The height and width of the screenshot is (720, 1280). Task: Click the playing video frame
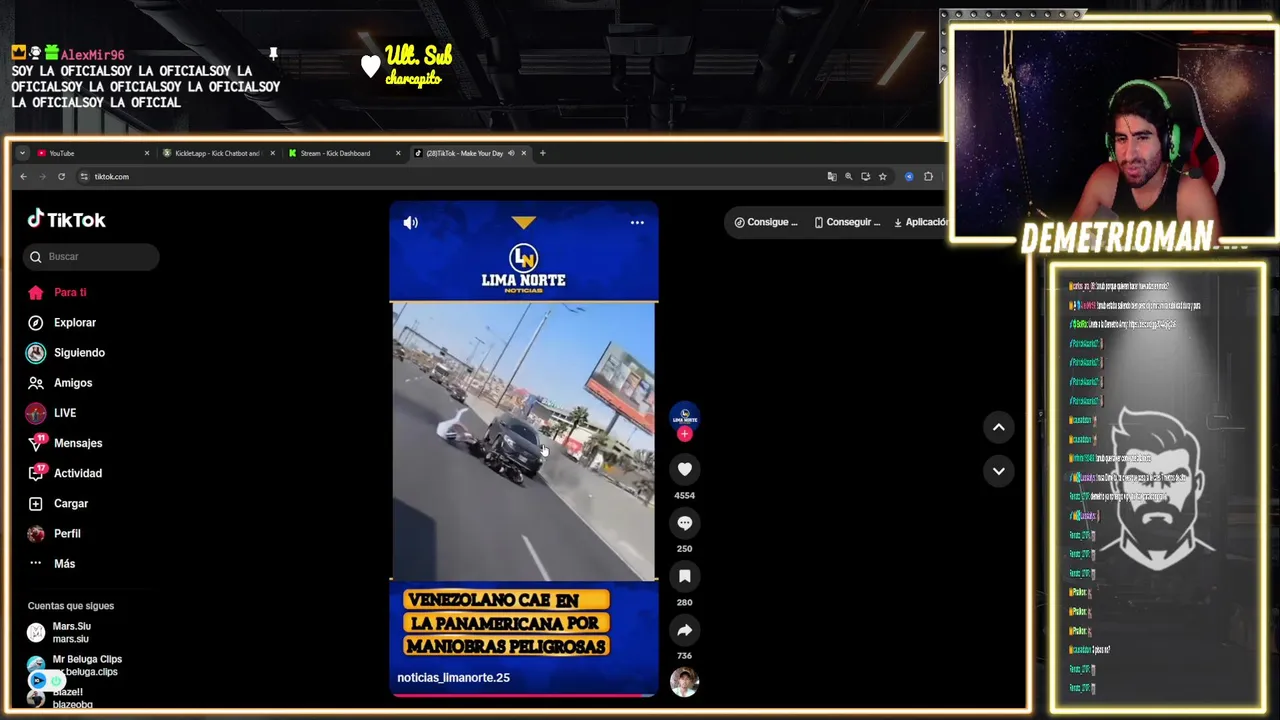pyautogui.click(x=523, y=440)
